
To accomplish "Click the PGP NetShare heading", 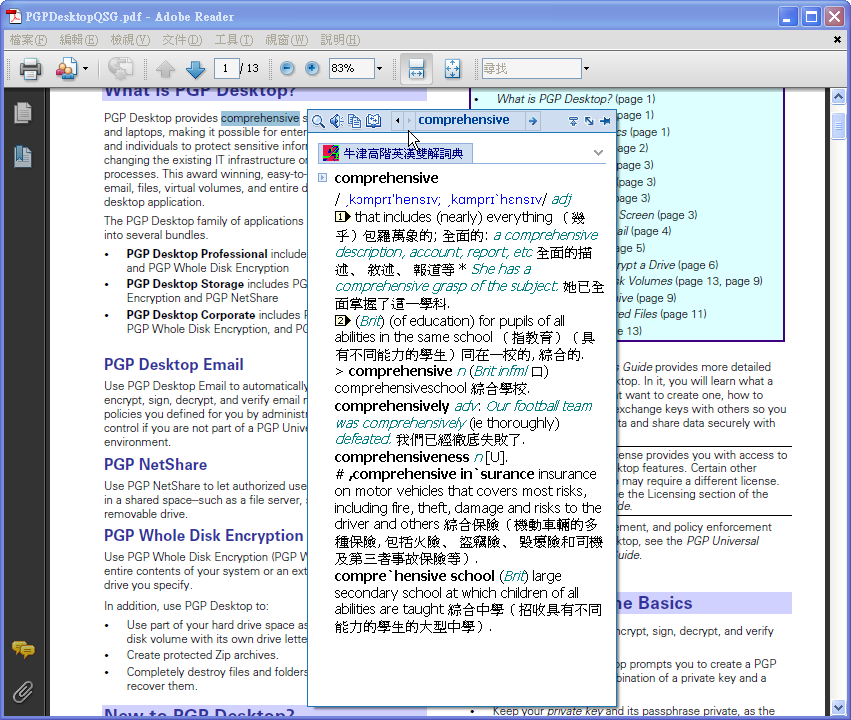I will 155,465.
